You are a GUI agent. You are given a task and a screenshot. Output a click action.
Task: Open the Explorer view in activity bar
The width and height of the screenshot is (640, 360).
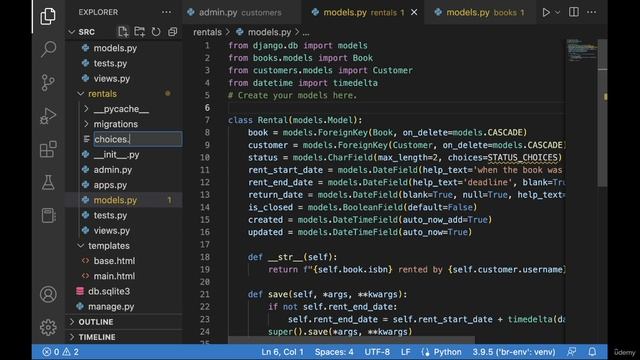click(48, 16)
